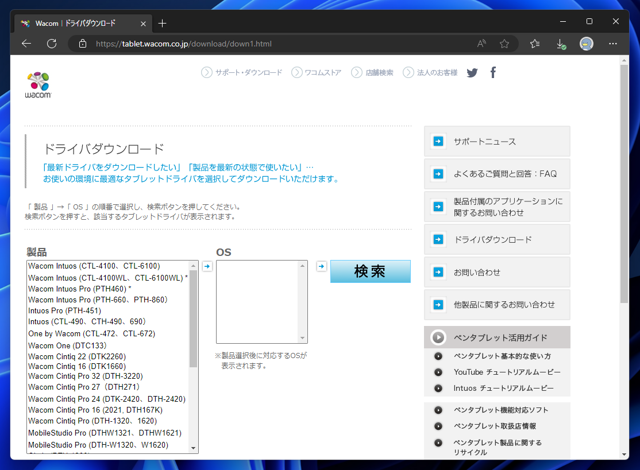This screenshot has width=640, height=470.
Task: Select the Wacom ドライバダウンロード tab
Action: click(x=83, y=23)
